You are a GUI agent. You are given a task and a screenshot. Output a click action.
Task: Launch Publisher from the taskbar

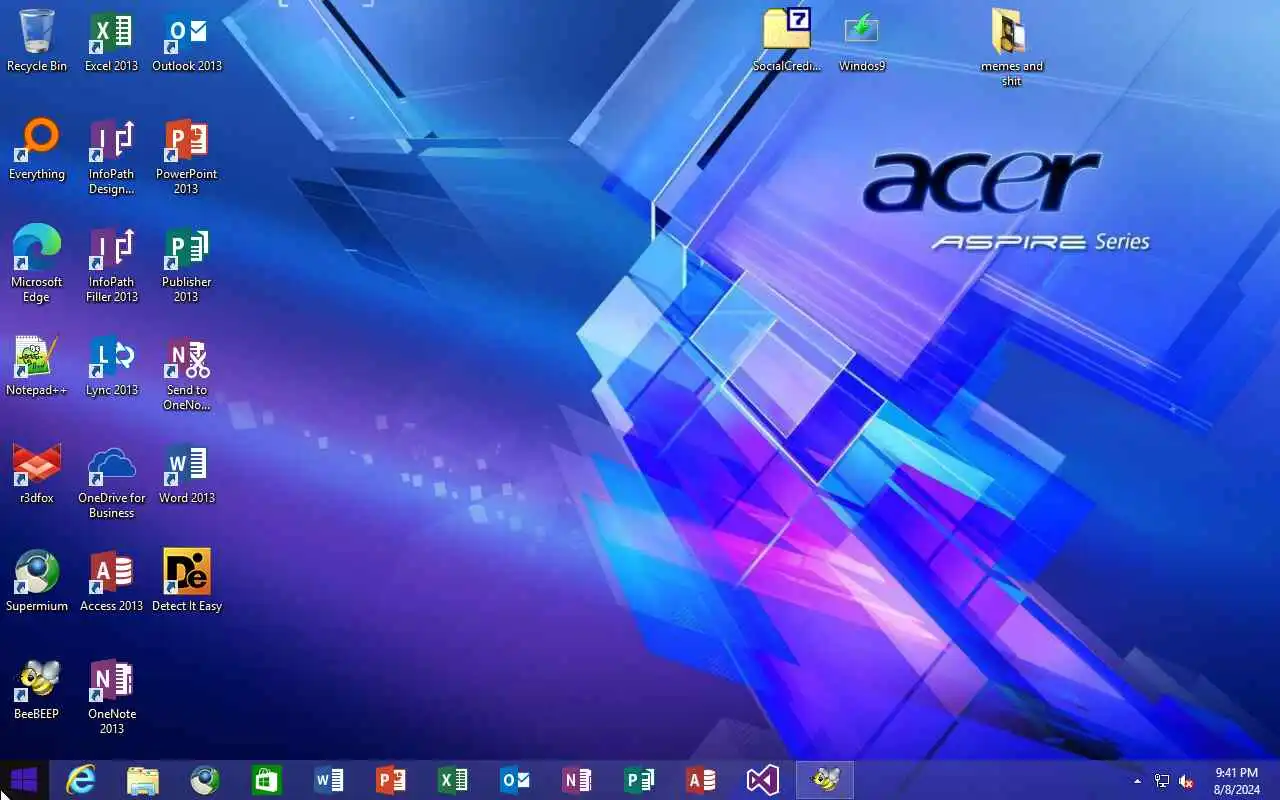click(x=639, y=780)
